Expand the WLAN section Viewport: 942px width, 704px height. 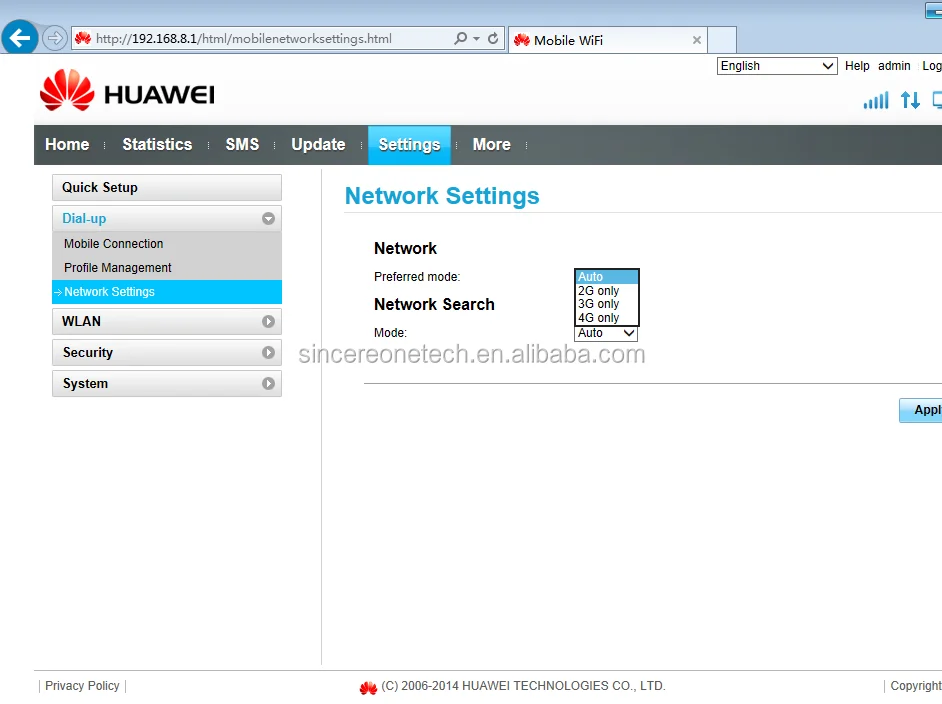tap(166, 321)
